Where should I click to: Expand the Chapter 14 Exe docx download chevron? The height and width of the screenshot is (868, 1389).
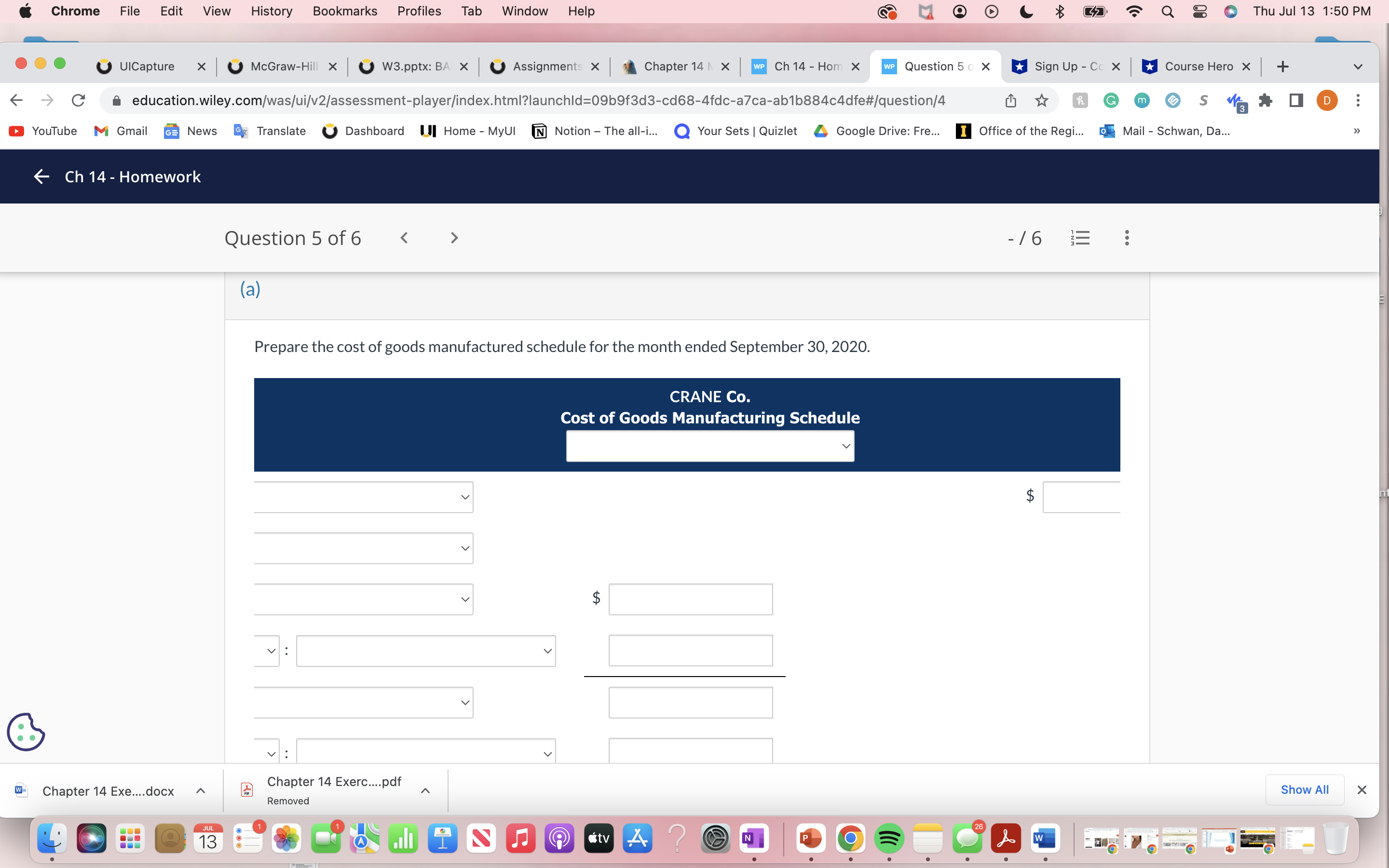[200, 791]
